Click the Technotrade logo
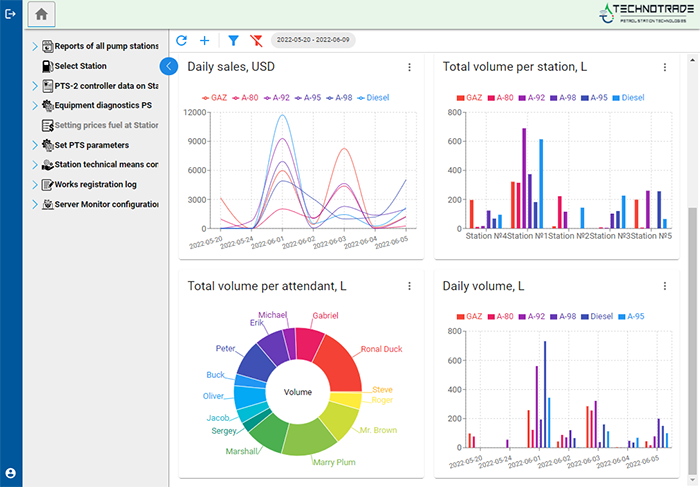 pos(646,13)
